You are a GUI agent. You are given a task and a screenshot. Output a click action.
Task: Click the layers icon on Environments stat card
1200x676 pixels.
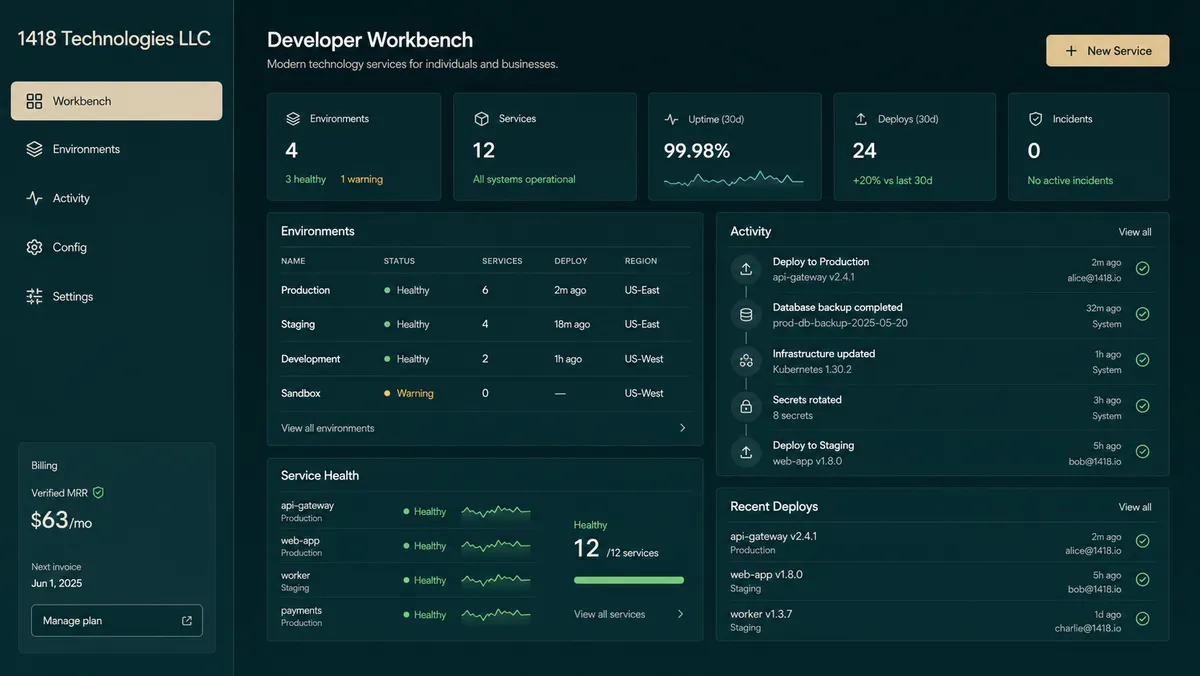(293, 118)
